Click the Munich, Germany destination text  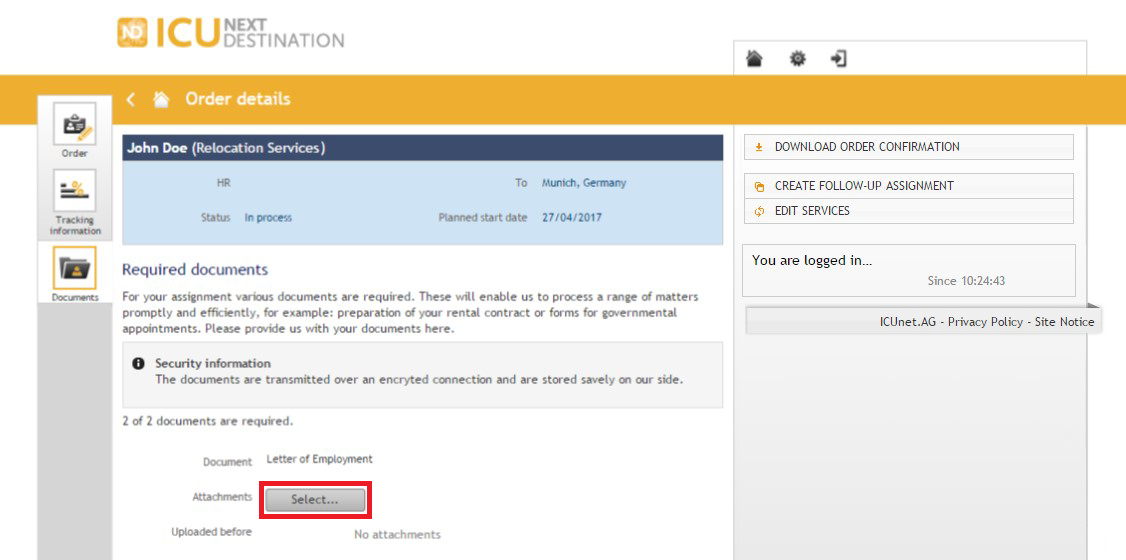click(584, 183)
